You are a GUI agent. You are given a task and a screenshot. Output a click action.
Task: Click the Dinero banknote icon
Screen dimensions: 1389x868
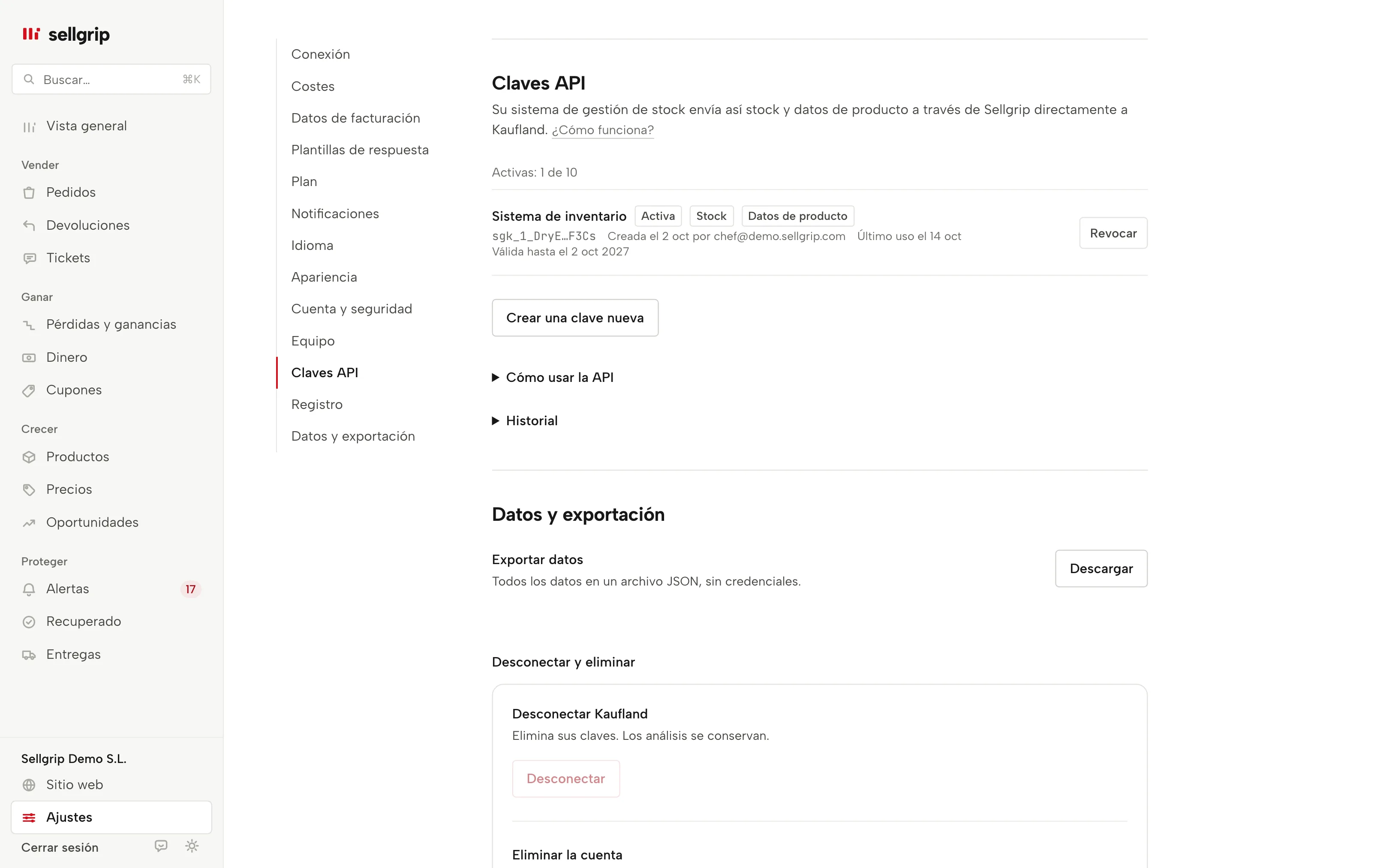(x=29, y=357)
